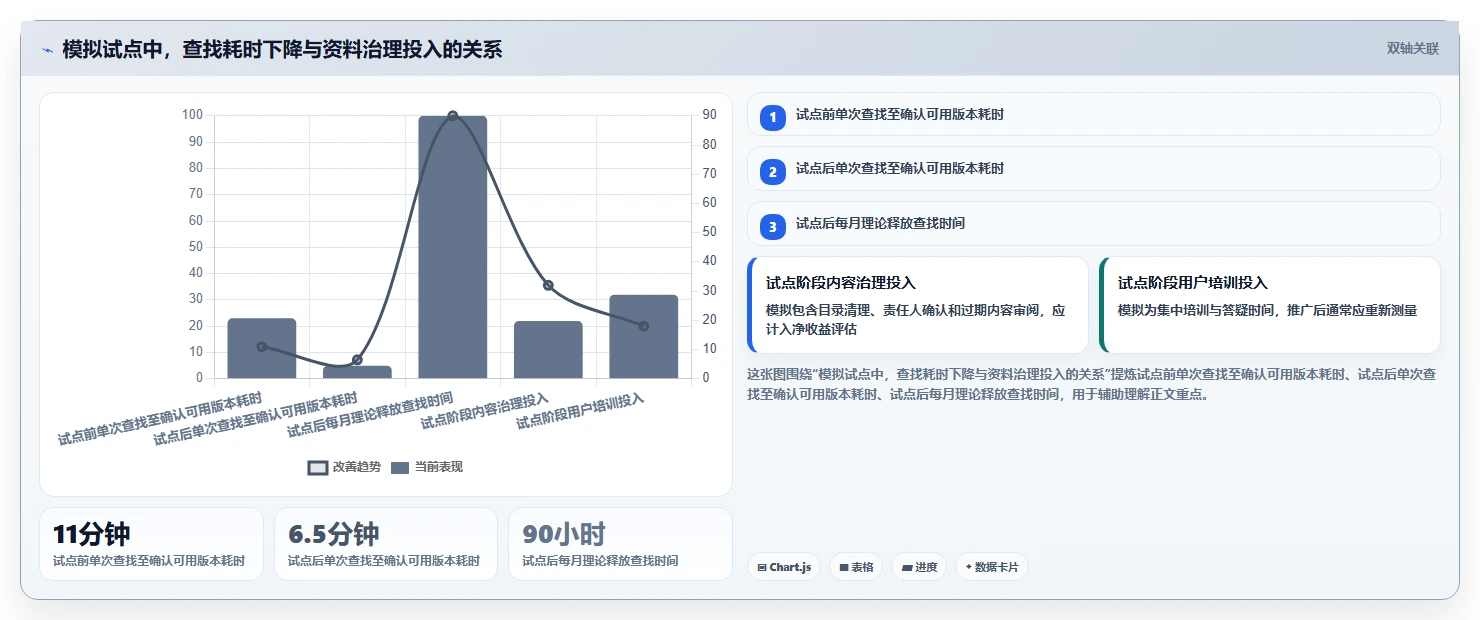
Task: Click the left axis value 100
Action: point(192,115)
